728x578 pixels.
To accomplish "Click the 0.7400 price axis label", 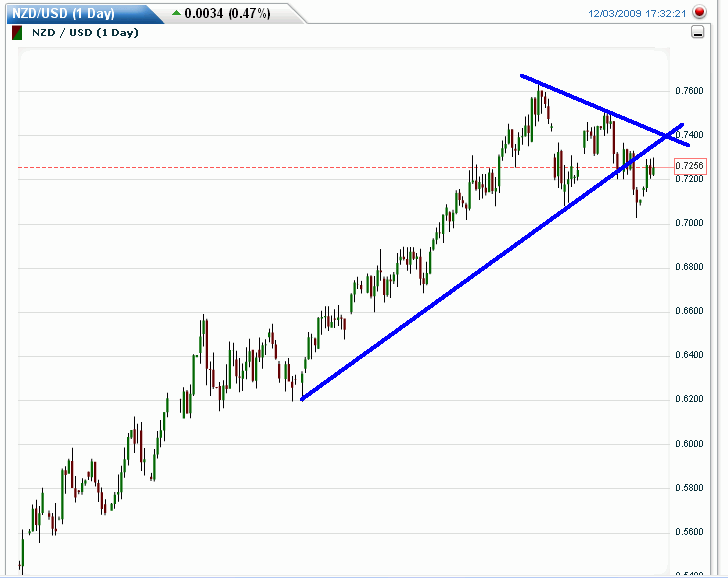I will point(689,135).
